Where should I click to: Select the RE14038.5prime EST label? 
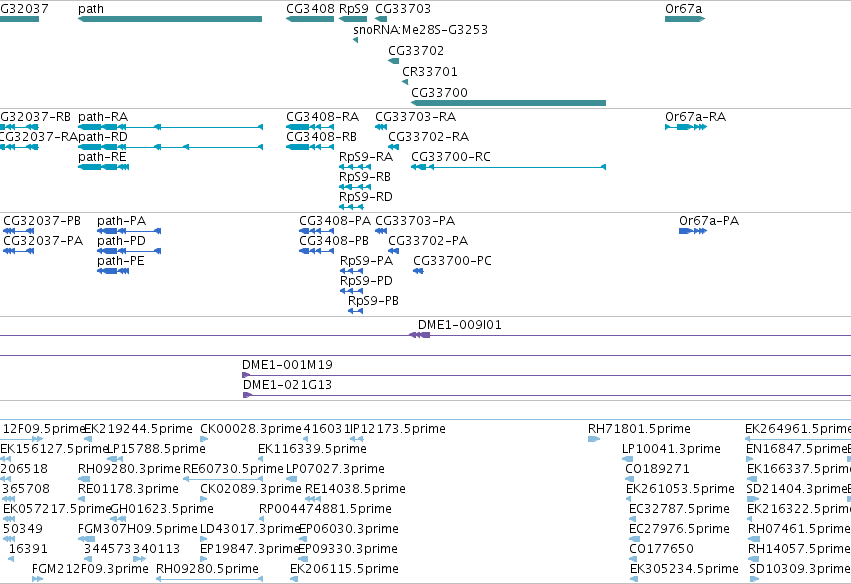[355, 489]
